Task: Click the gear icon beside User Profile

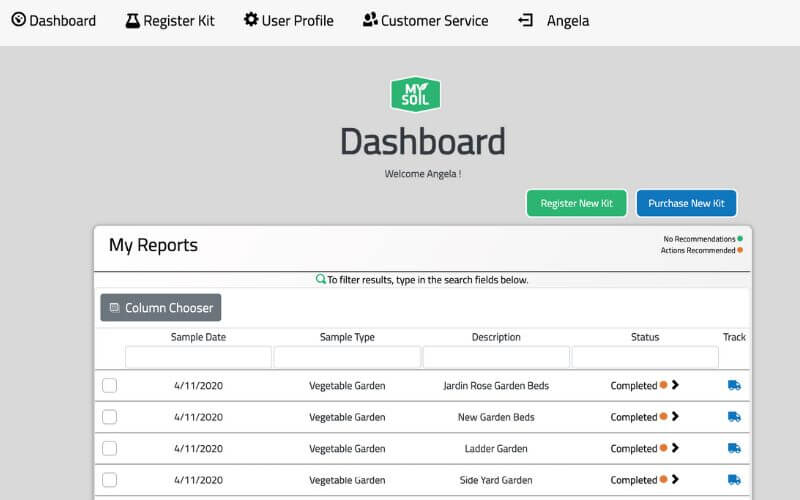Action: click(x=251, y=20)
